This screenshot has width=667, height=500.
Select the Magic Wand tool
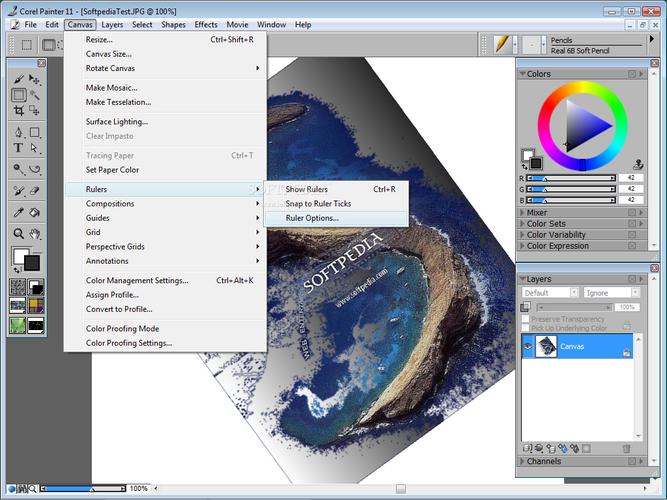[x=34, y=94]
